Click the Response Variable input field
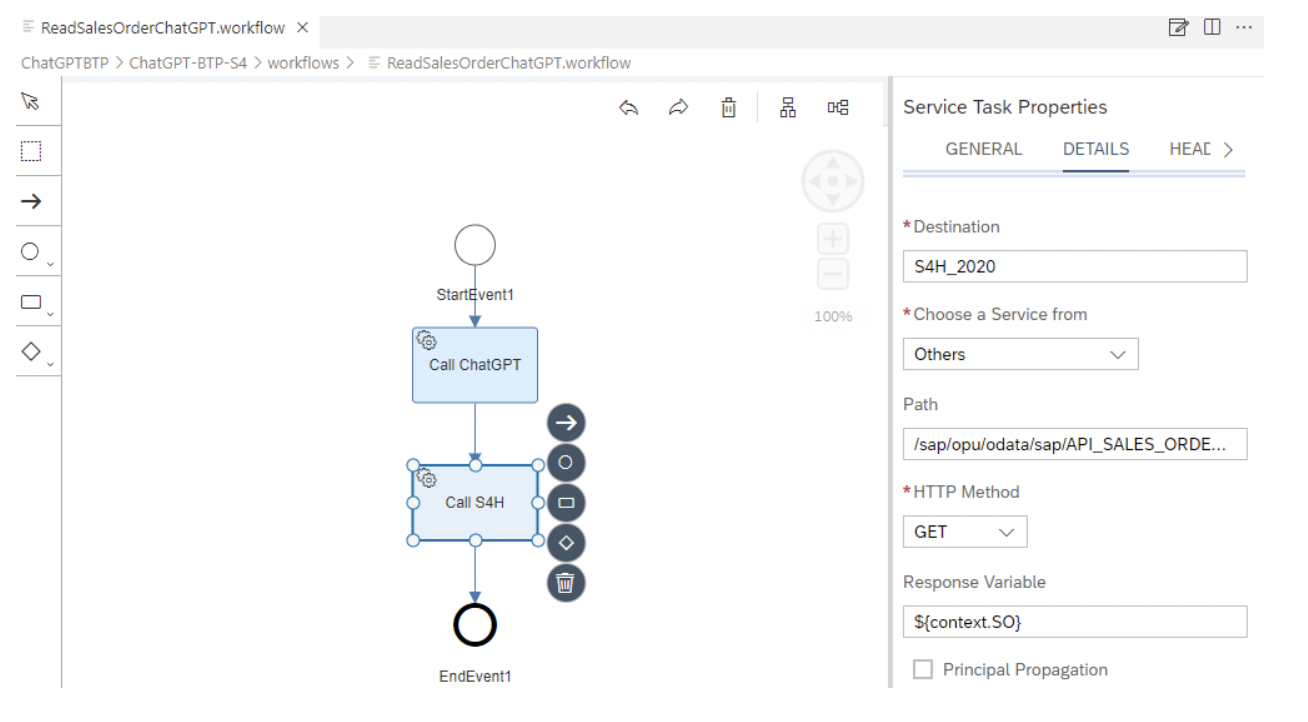The height and width of the screenshot is (722, 1308). coord(1075,621)
